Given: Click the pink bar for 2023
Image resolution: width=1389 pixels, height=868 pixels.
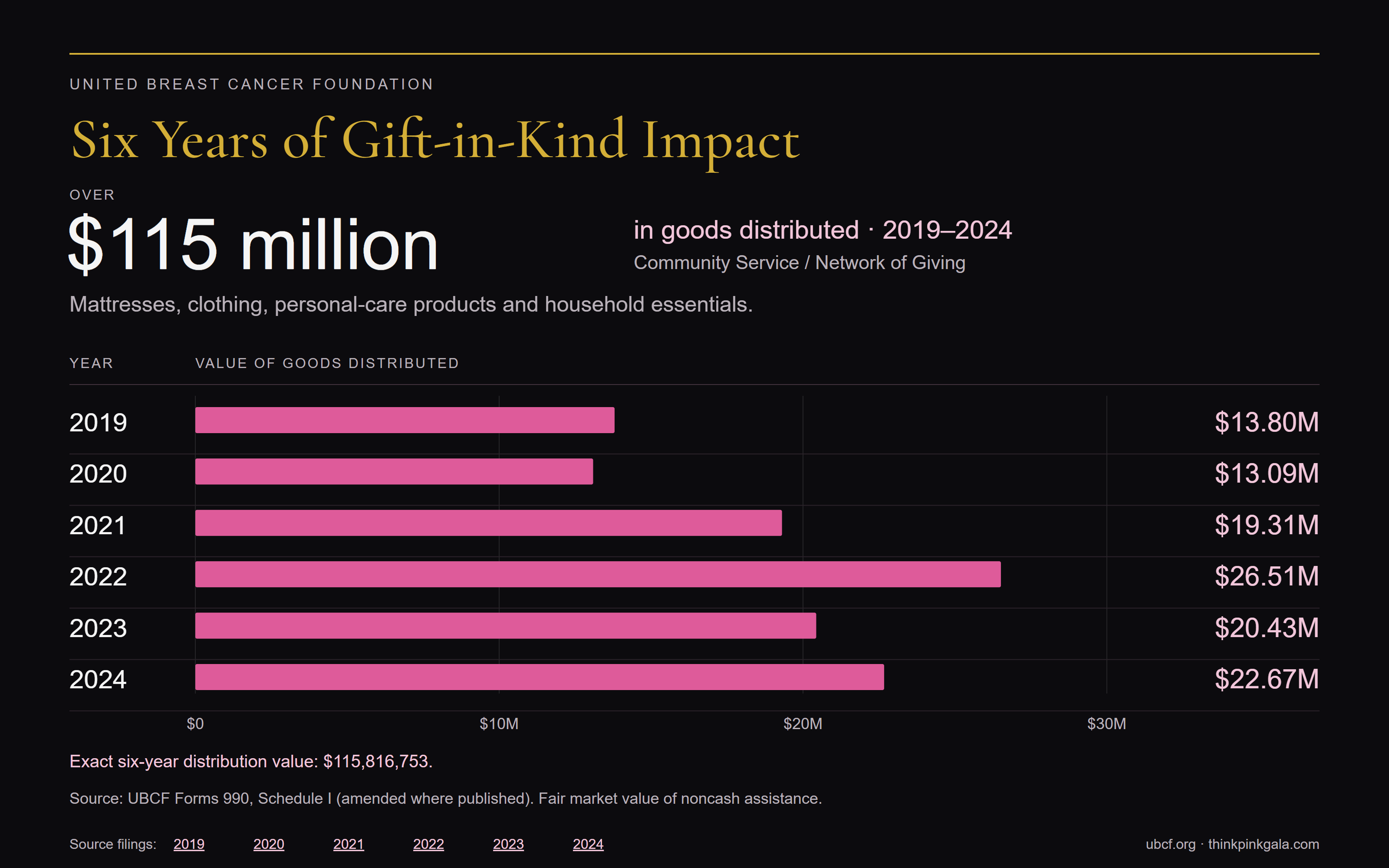Looking at the screenshot, I should tap(506, 626).
